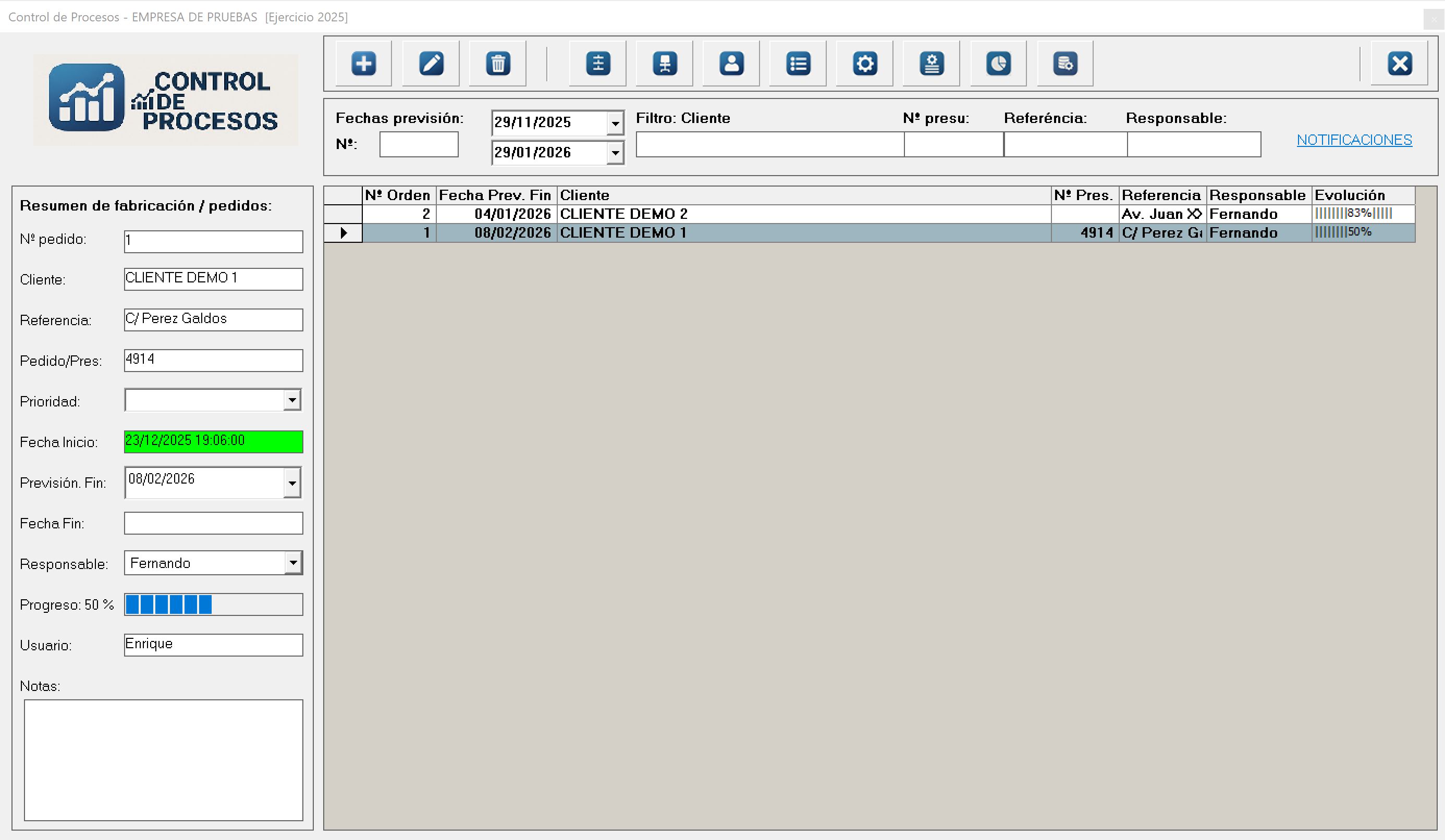Expand the start date 29/11/2025 dropdown

click(x=615, y=122)
